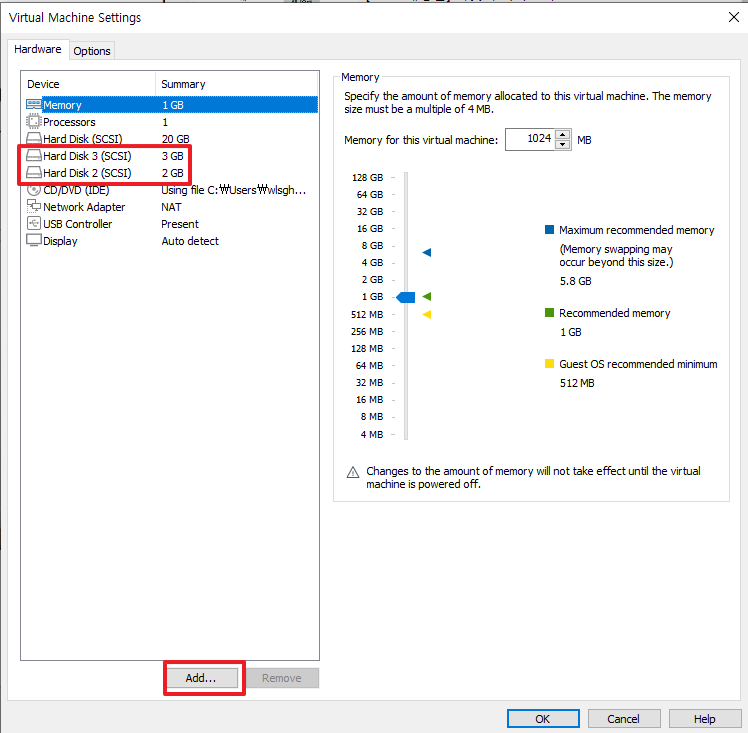This screenshot has width=748, height=733.
Task: Click the yellow guest OS minimum marker
Action: point(427,314)
